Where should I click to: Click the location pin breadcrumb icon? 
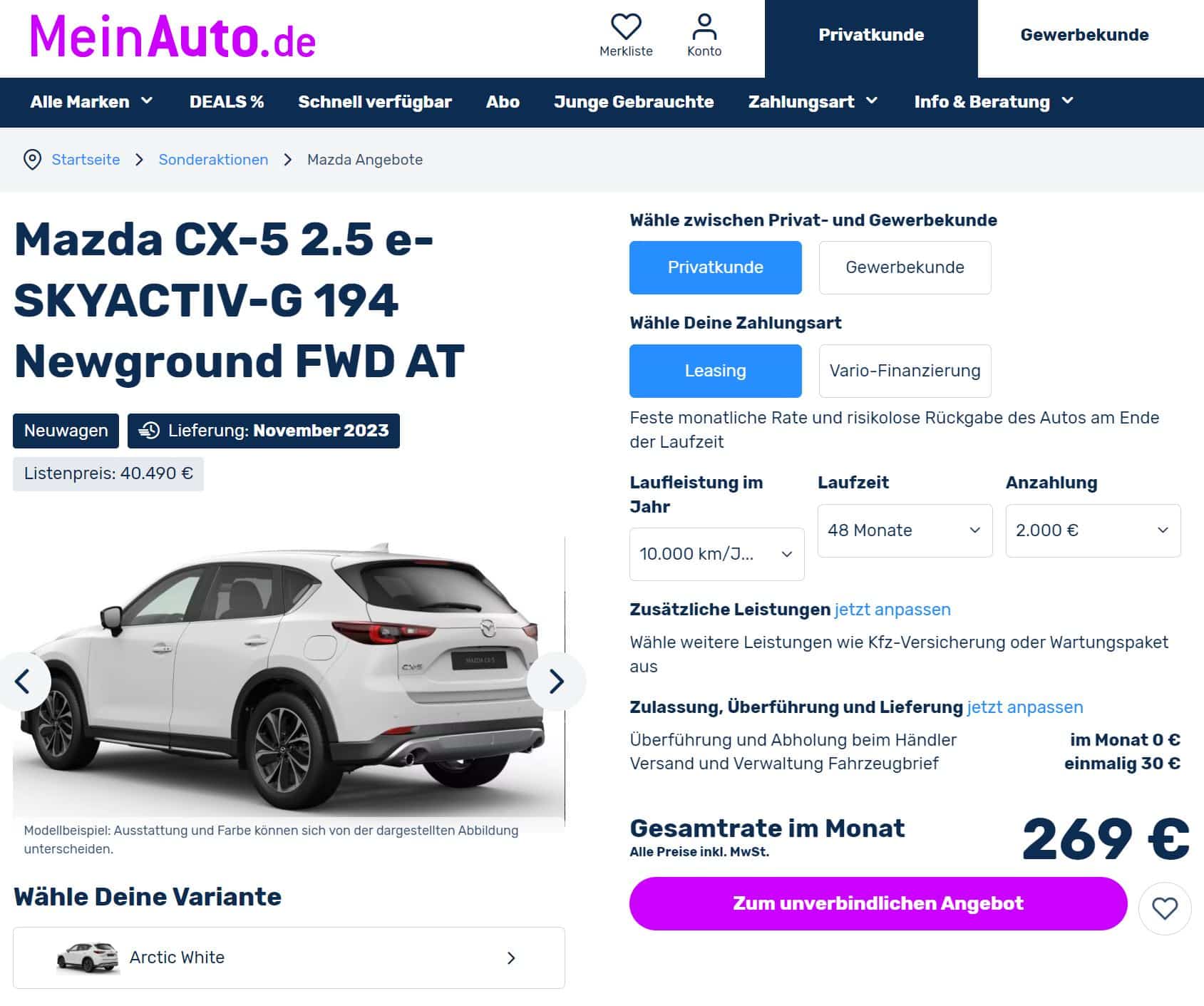tap(32, 160)
